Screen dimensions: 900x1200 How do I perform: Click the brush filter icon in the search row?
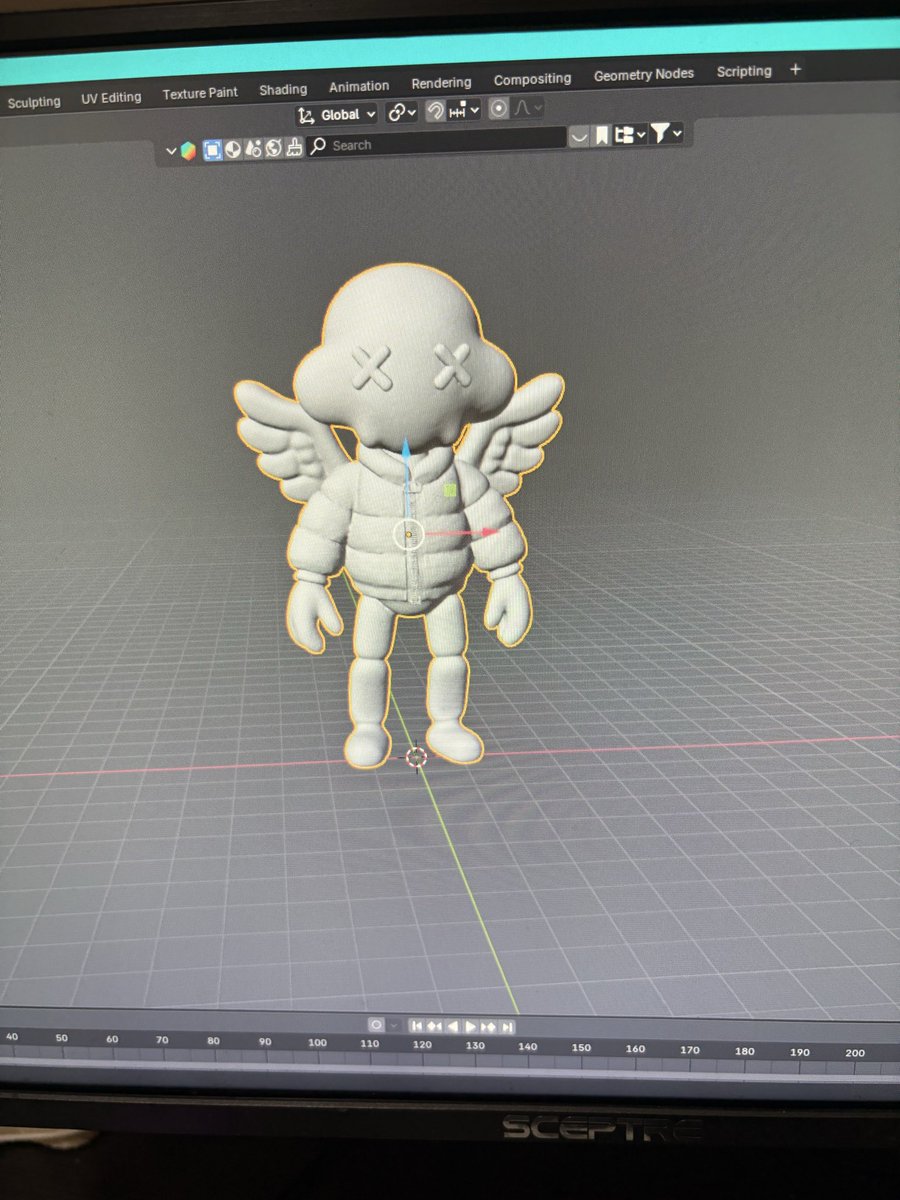tap(294, 148)
